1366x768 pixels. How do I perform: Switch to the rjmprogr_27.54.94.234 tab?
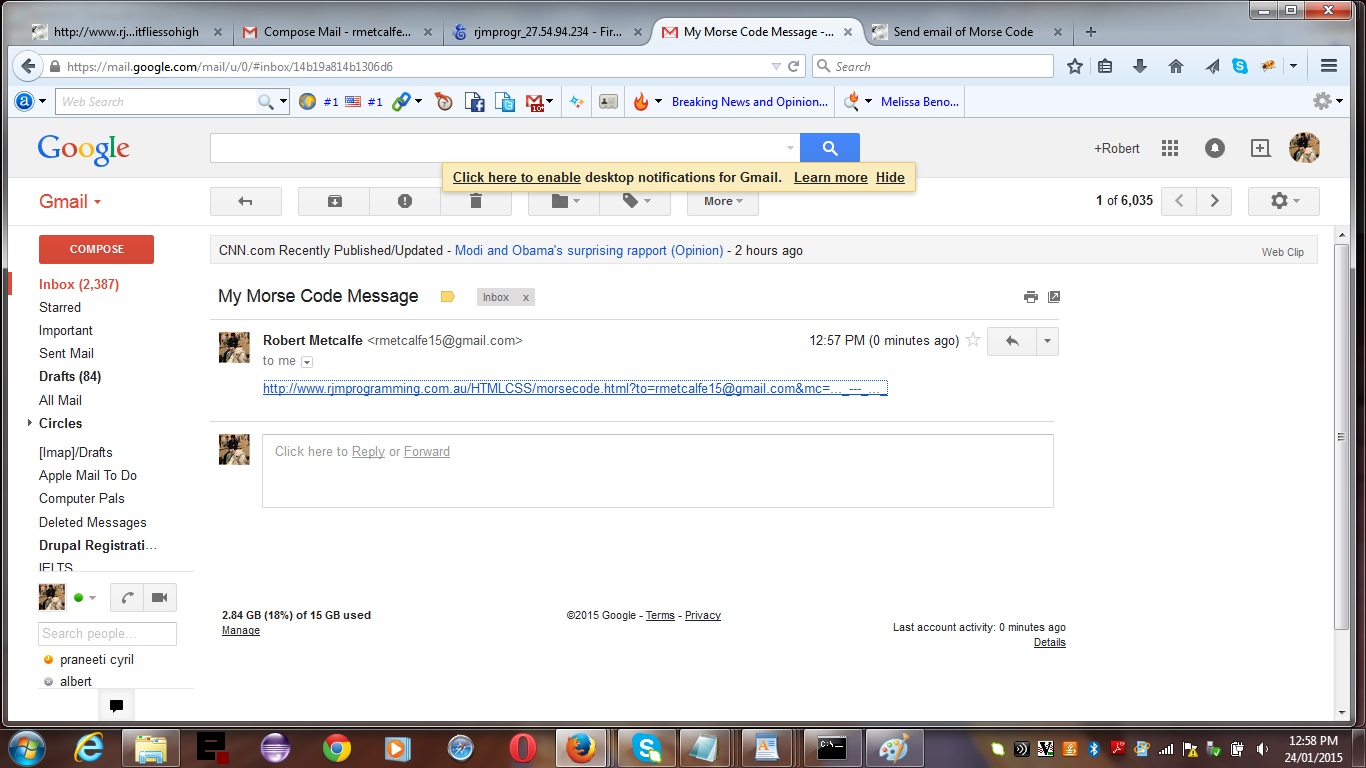pos(548,32)
